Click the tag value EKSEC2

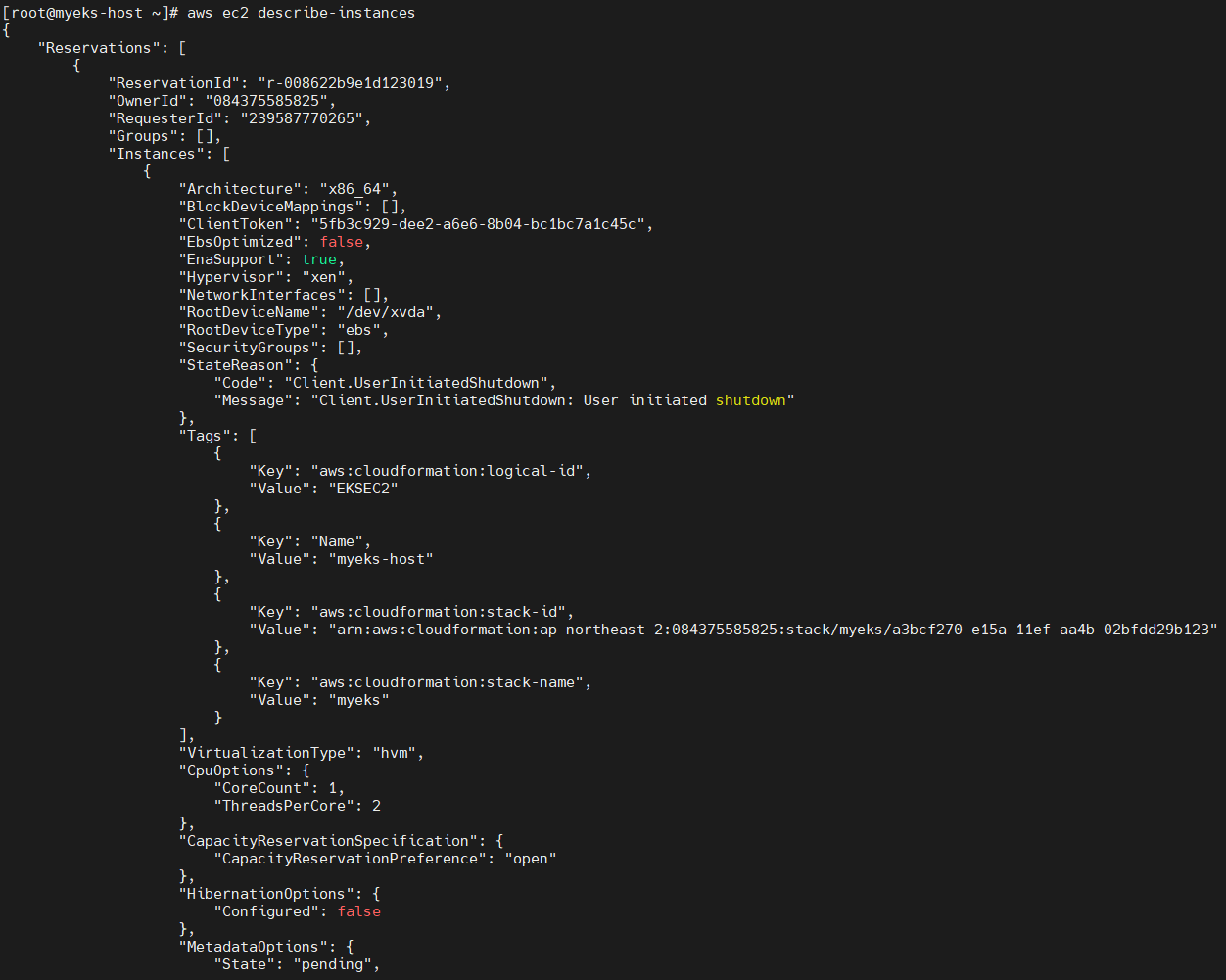tap(362, 489)
